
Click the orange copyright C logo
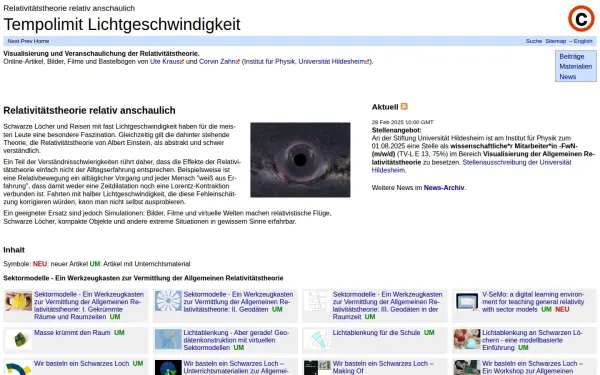pos(581,18)
